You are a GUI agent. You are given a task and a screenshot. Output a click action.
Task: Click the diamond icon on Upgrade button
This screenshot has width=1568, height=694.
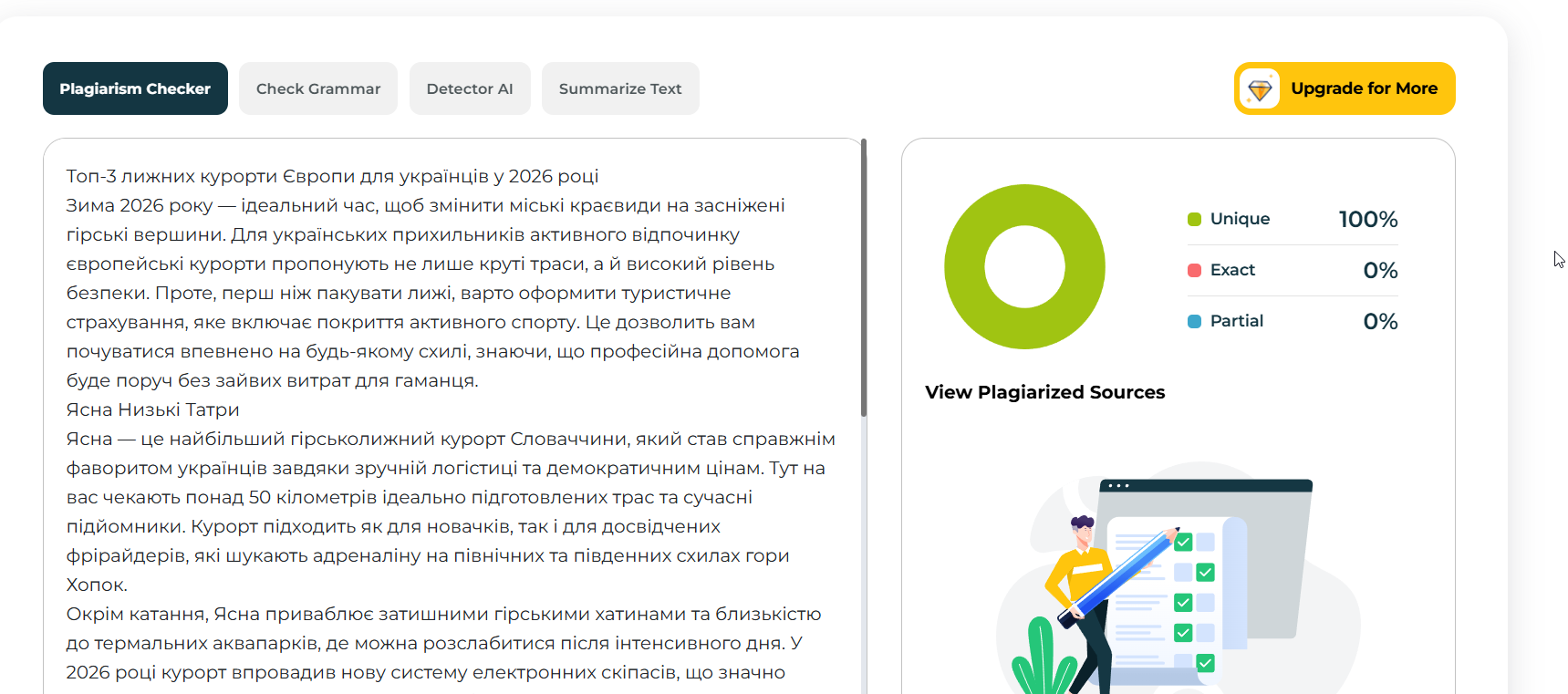pyautogui.click(x=1260, y=89)
